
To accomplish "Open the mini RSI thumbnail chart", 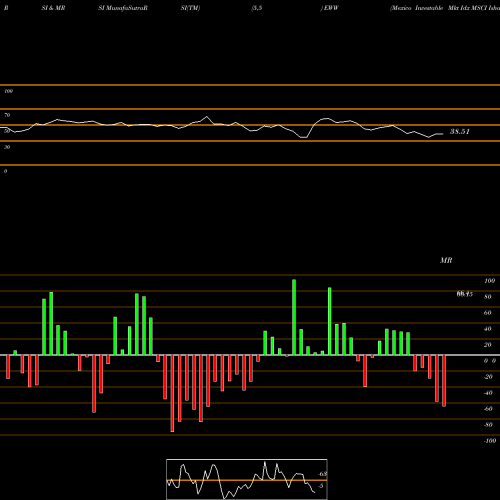I will [x=247, y=479].
